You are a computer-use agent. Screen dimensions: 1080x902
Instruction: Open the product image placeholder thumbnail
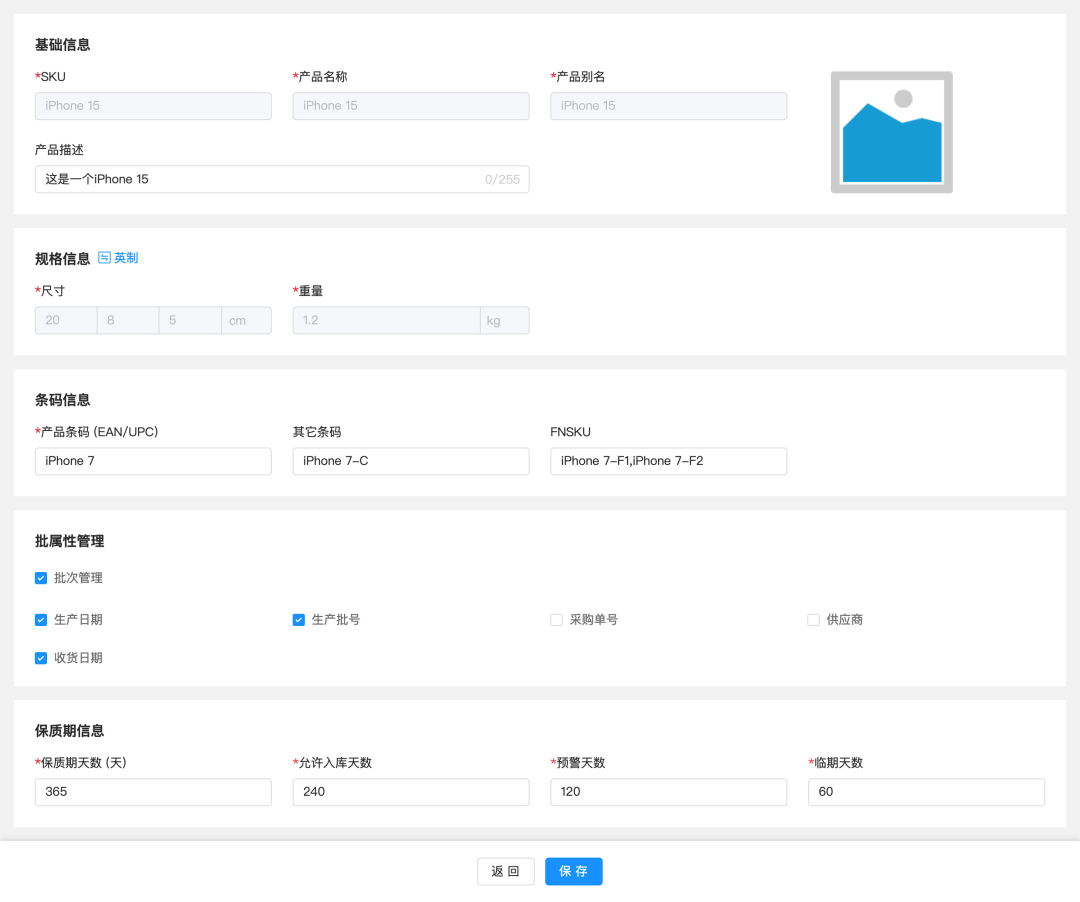[891, 132]
